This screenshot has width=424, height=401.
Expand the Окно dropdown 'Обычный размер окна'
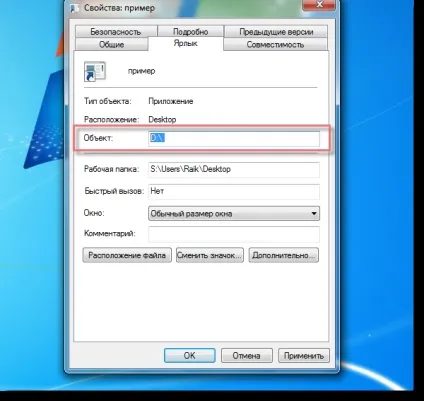pyautogui.click(x=234, y=213)
